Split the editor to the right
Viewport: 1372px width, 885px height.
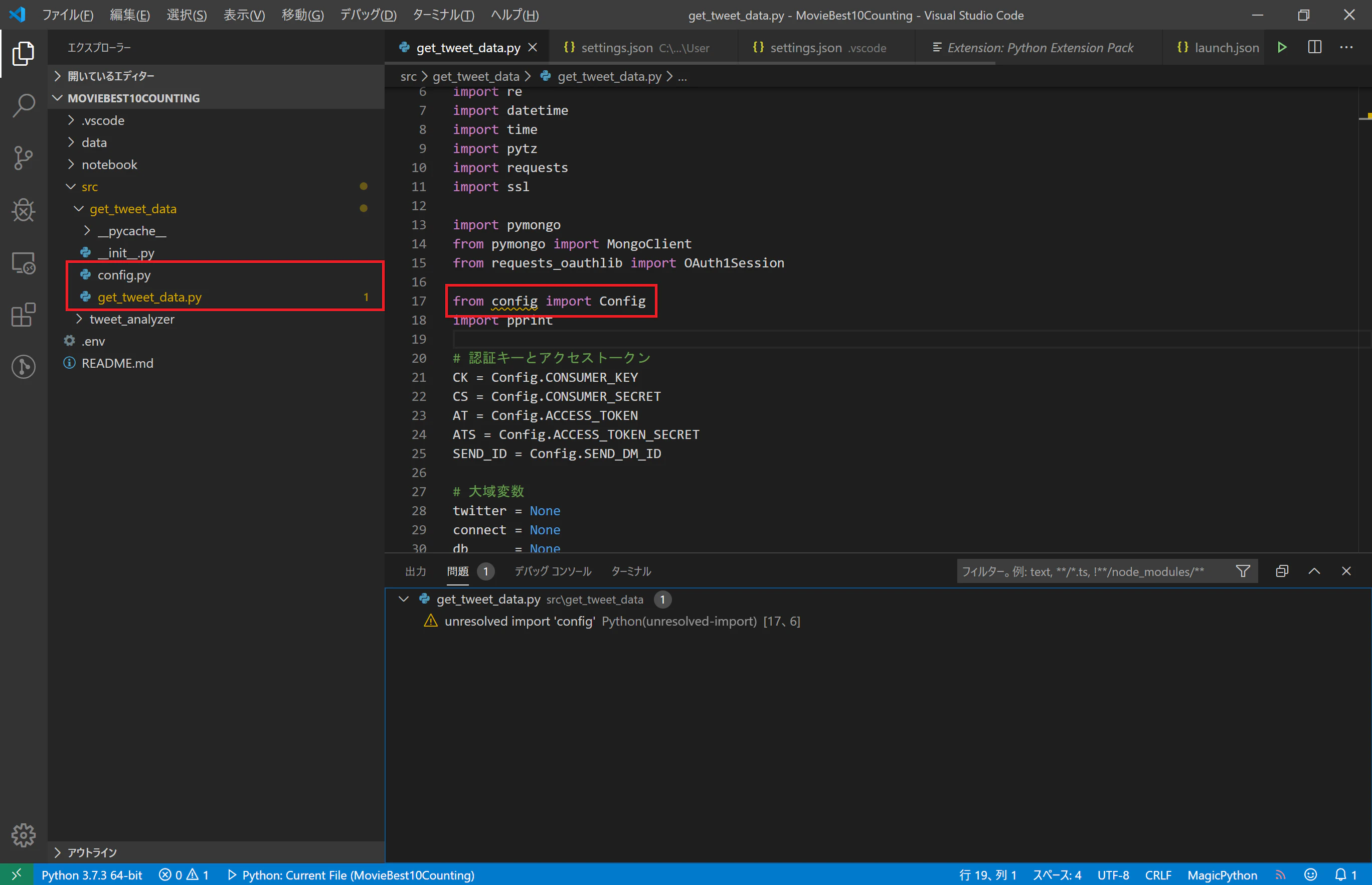(1314, 48)
